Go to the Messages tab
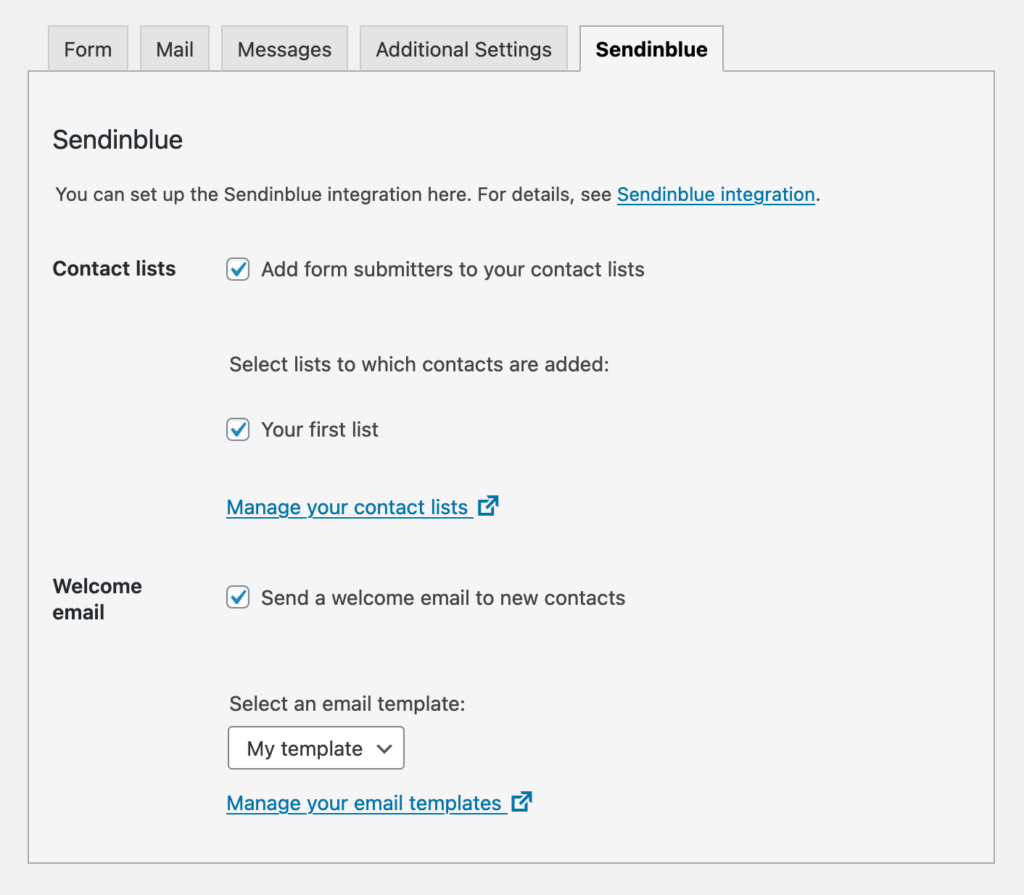The image size is (1024, 895). 284,49
